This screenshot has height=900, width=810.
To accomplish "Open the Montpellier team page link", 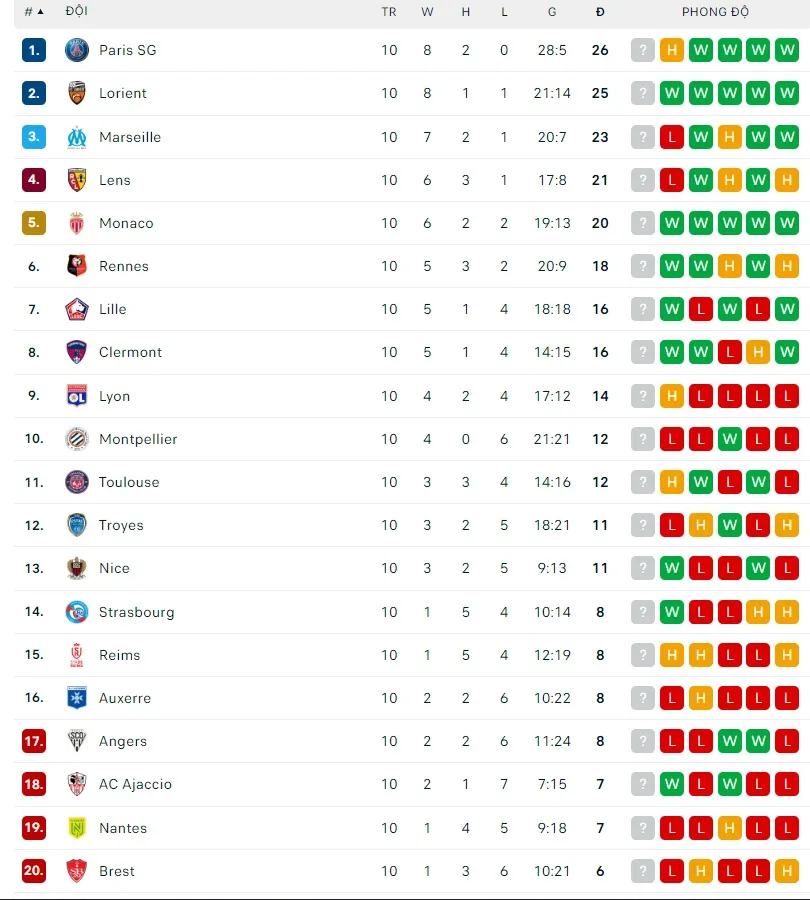I will [139, 439].
